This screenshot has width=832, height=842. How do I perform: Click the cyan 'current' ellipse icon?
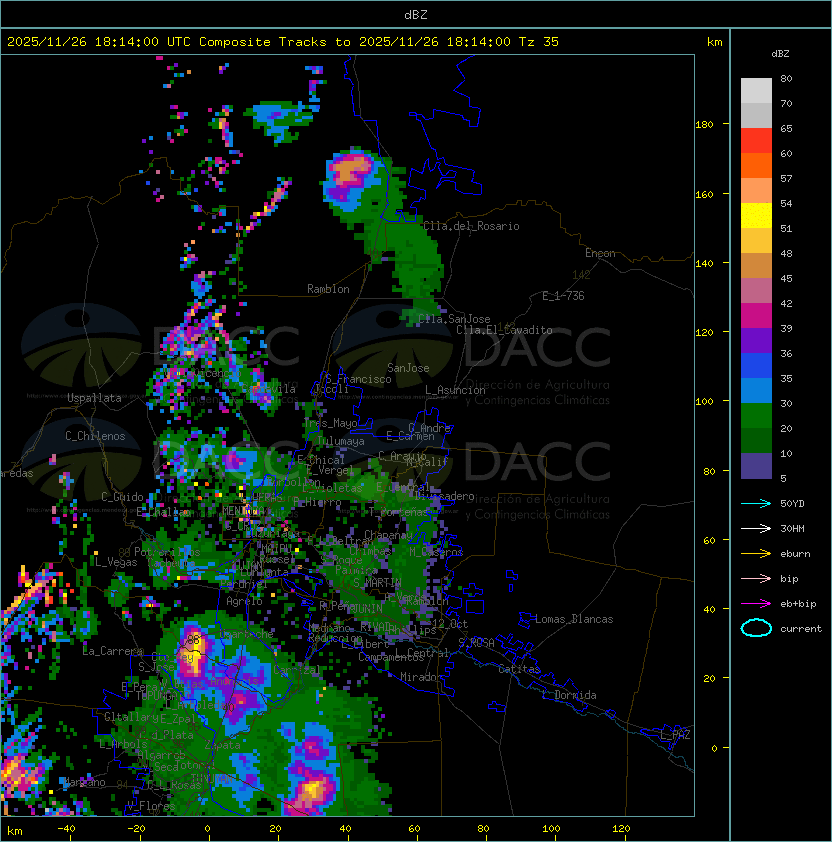(756, 628)
